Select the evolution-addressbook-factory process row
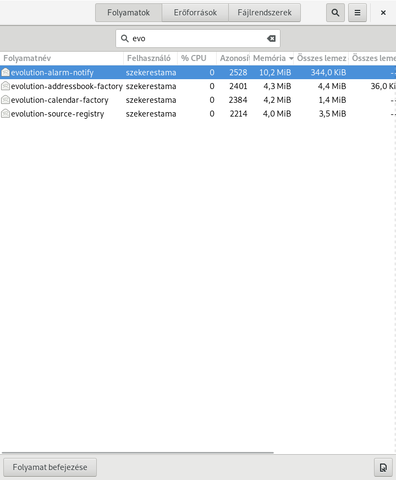The width and height of the screenshot is (396, 480). coord(198,86)
